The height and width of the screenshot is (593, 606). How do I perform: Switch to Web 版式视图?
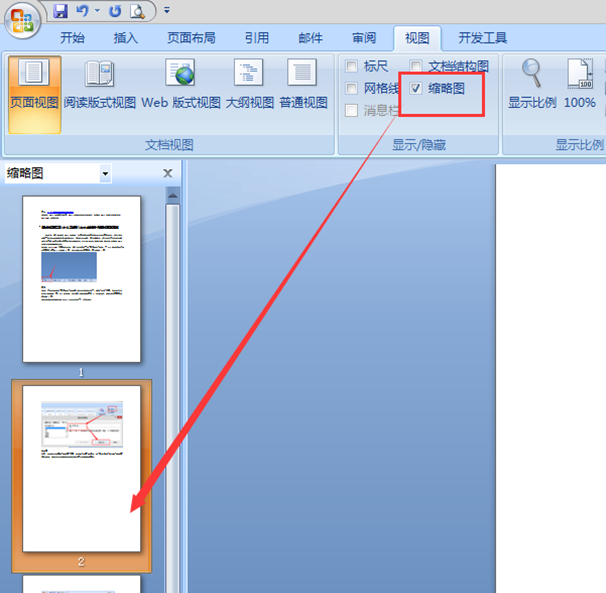(181, 85)
